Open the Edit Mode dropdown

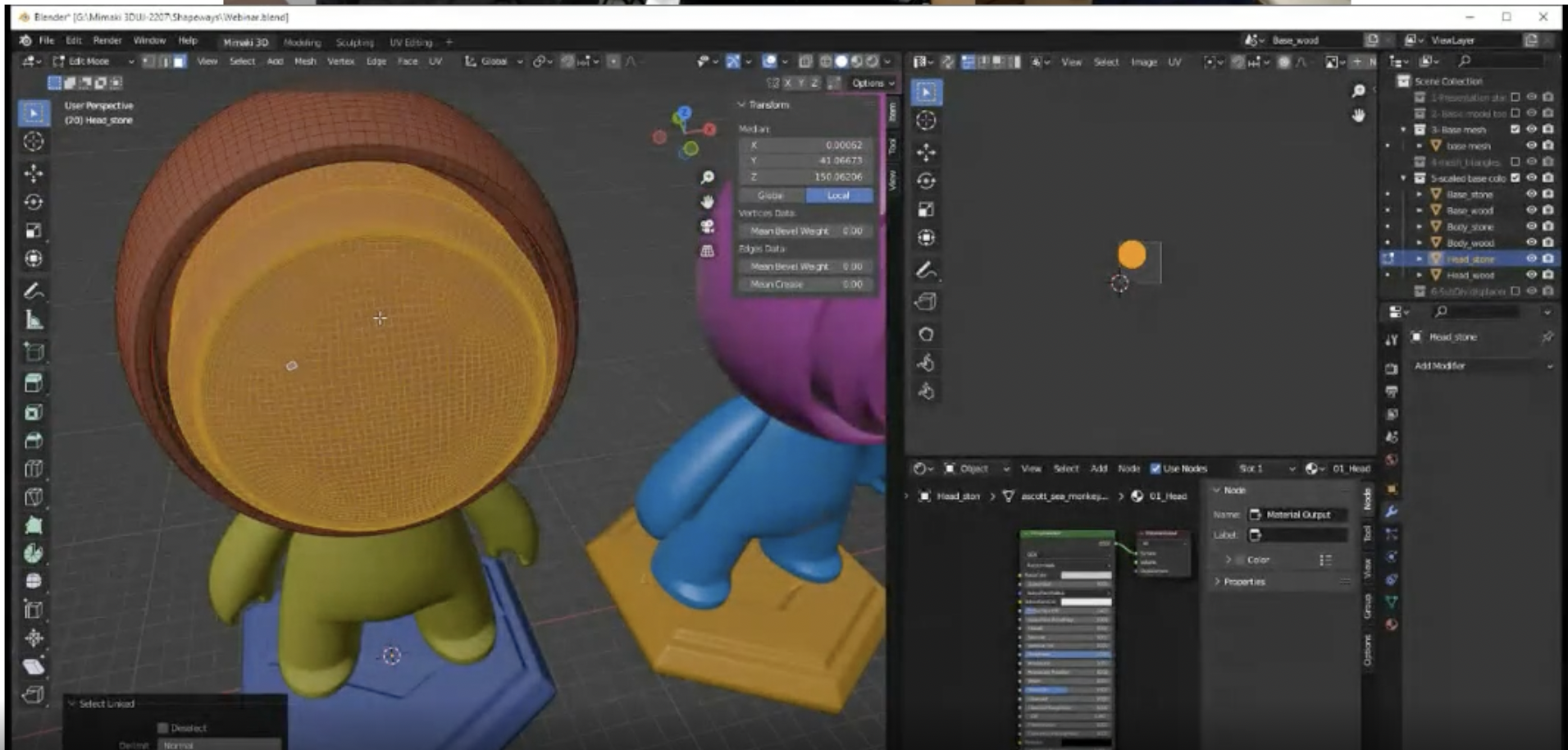93,62
